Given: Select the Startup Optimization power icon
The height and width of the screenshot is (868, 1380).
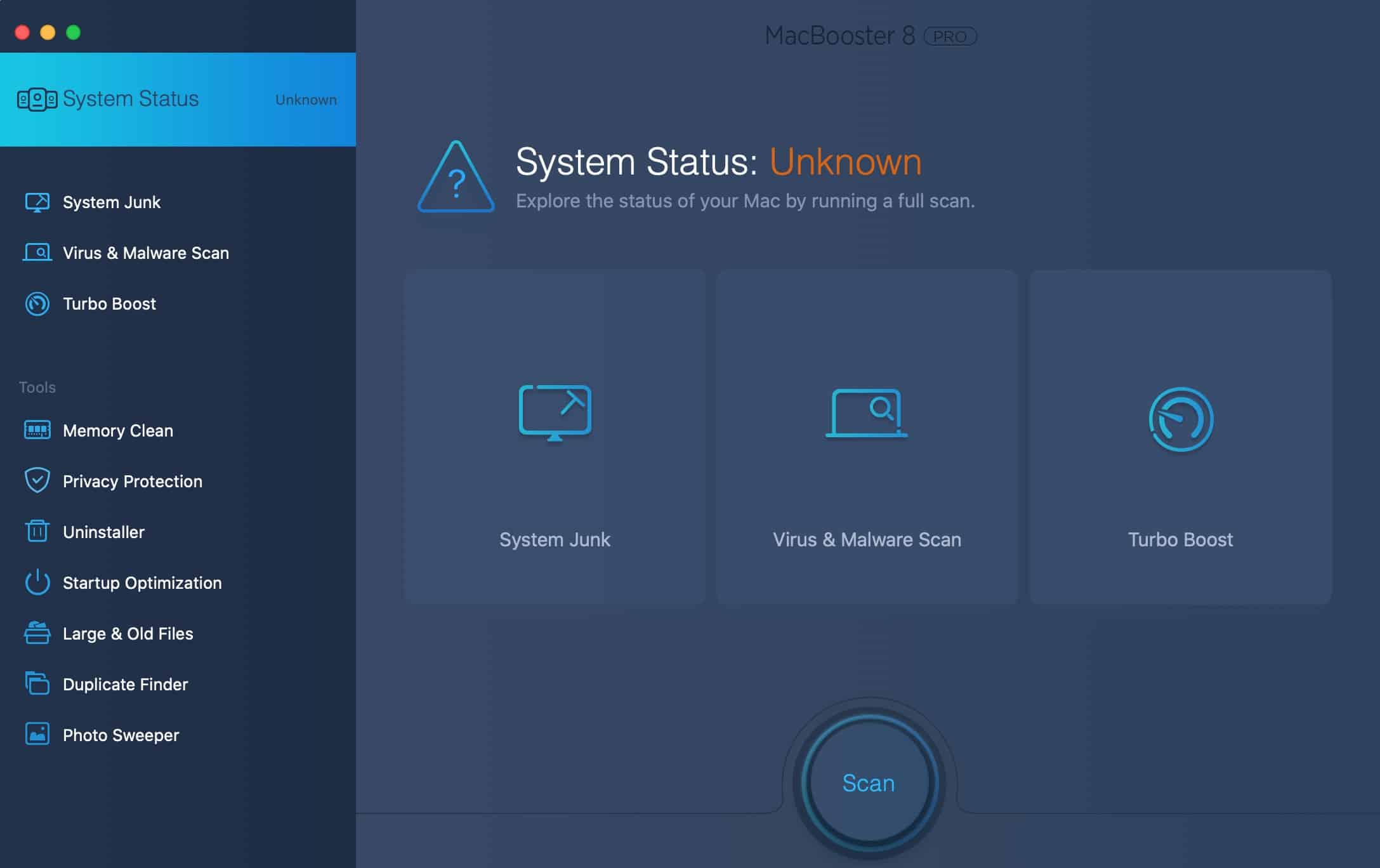Looking at the screenshot, I should 37,582.
